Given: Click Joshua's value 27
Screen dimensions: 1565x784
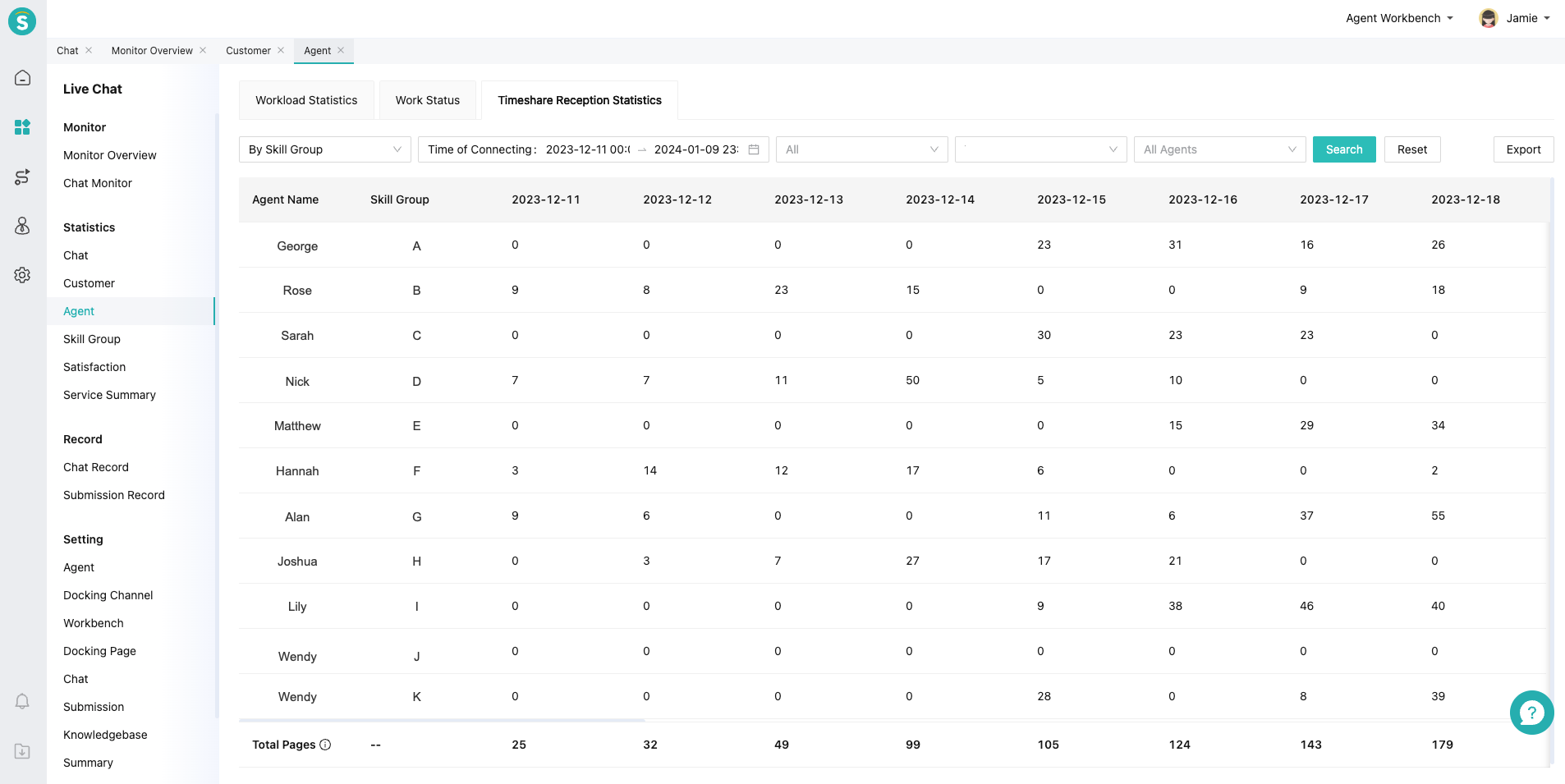Looking at the screenshot, I should pos(913,561).
